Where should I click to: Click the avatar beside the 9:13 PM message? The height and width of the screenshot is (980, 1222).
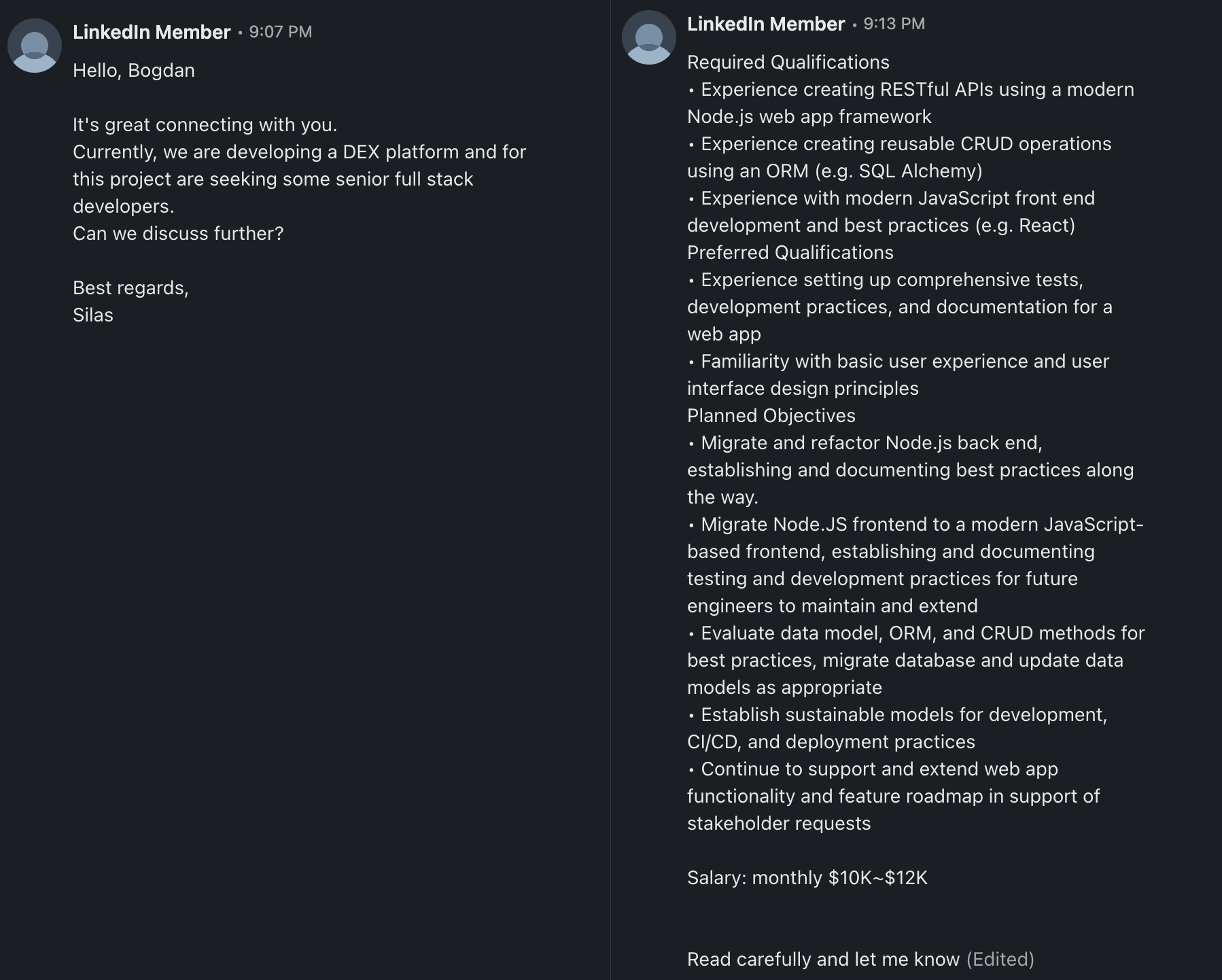[x=648, y=37]
